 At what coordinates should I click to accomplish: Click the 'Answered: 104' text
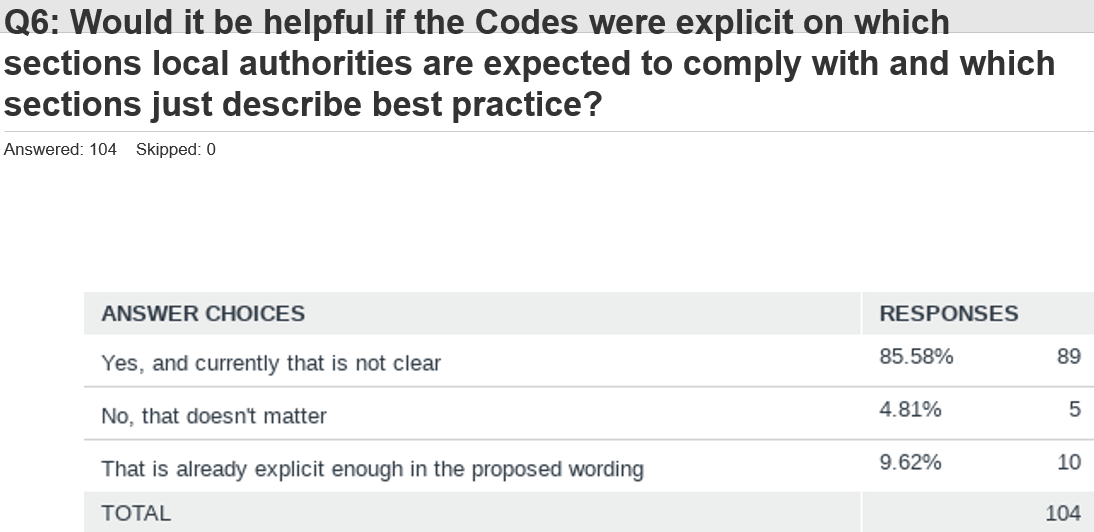tap(60, 149)
